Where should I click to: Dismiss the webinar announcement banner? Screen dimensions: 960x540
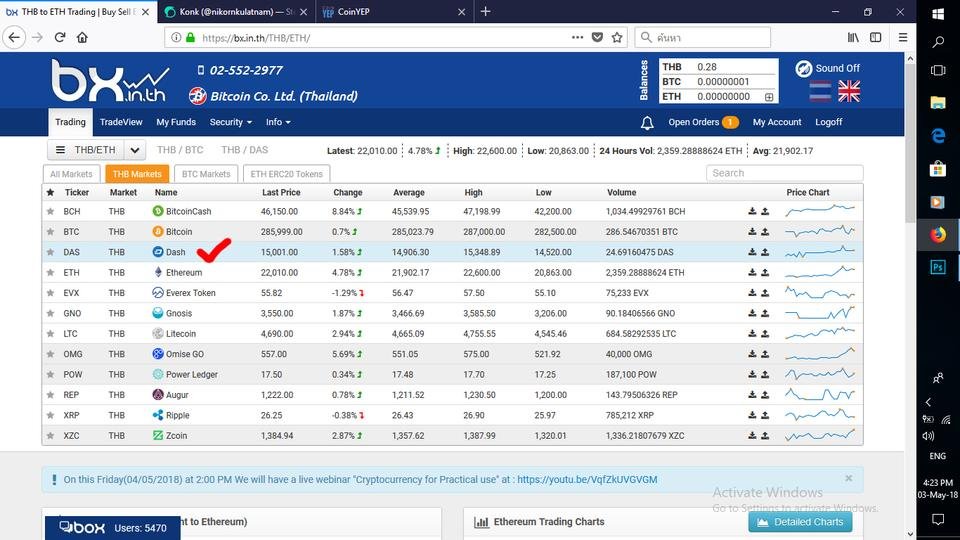click(849, 478)
